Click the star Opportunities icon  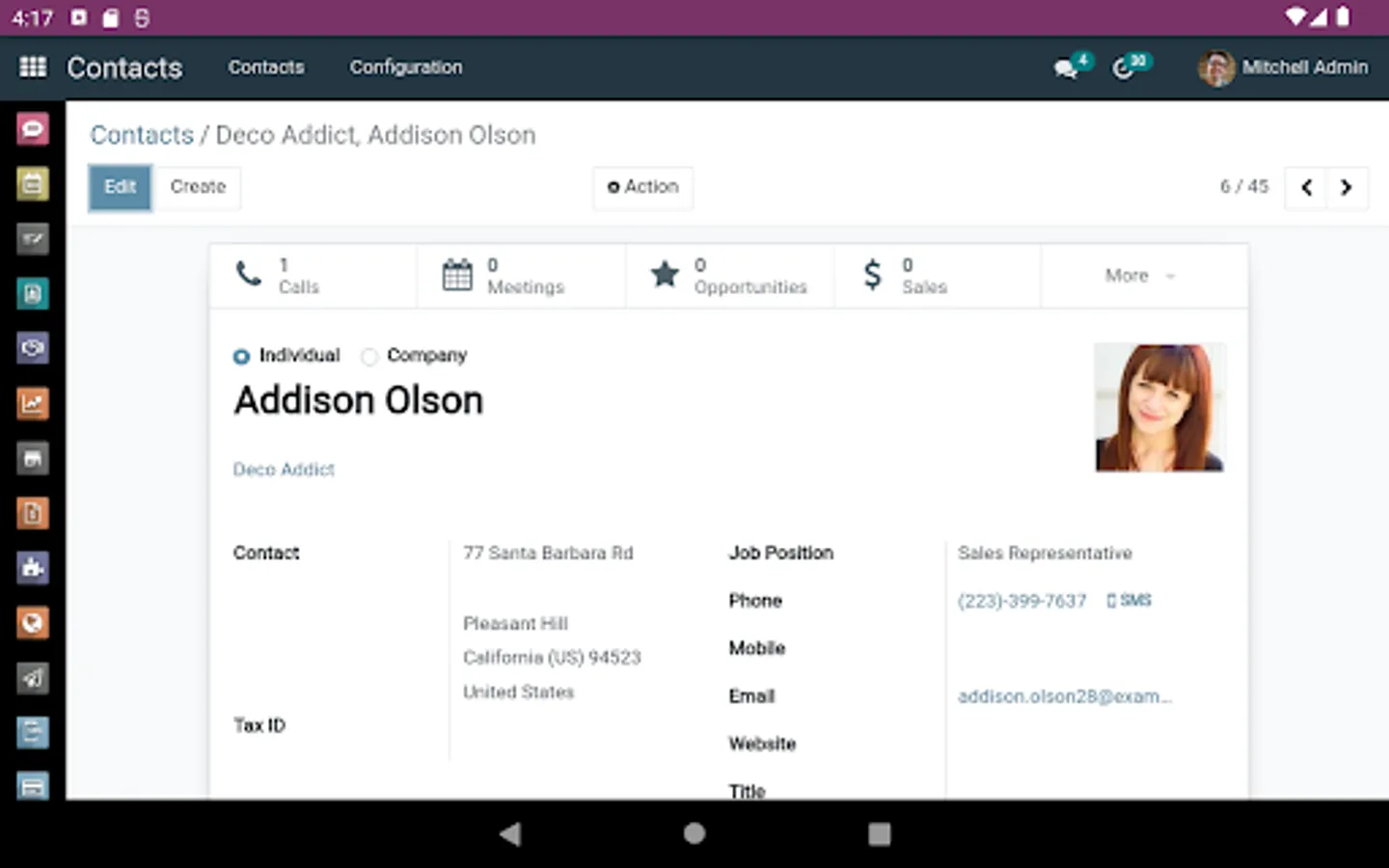[665, 275]
